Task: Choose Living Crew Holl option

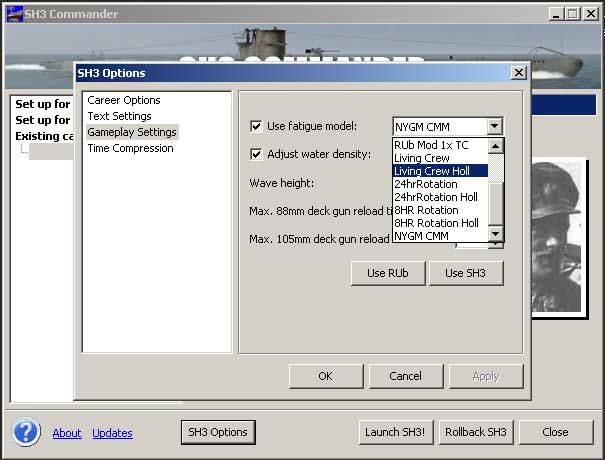Action: pyautogui.click(x=438, y=171)
